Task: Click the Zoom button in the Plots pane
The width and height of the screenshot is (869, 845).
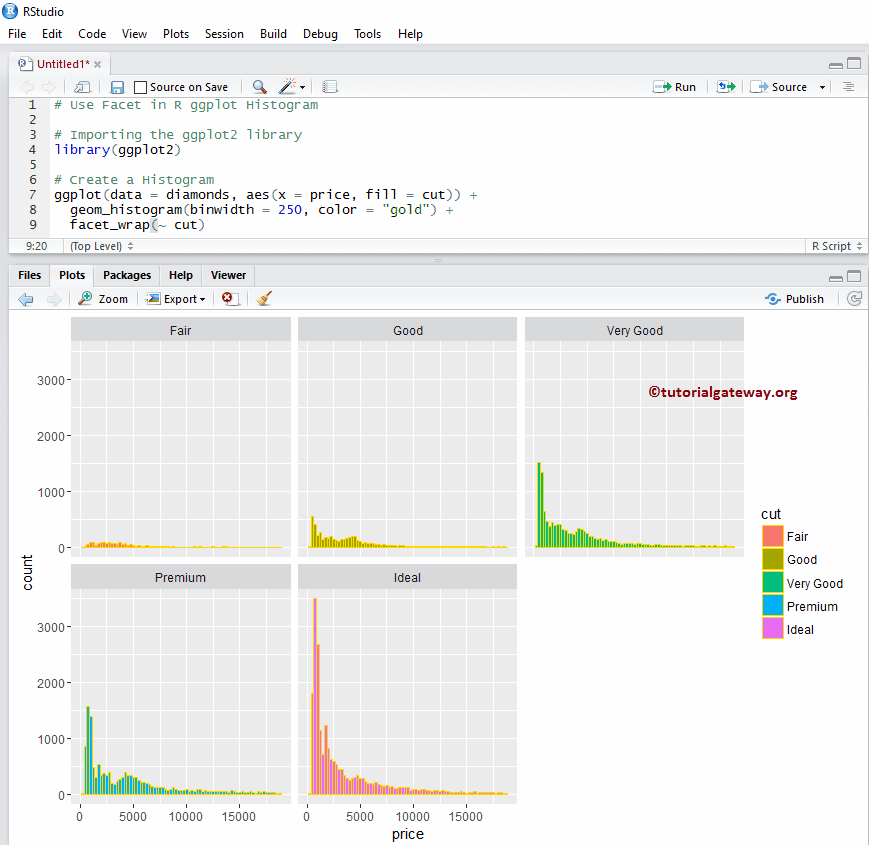Action: coord(103,298)
